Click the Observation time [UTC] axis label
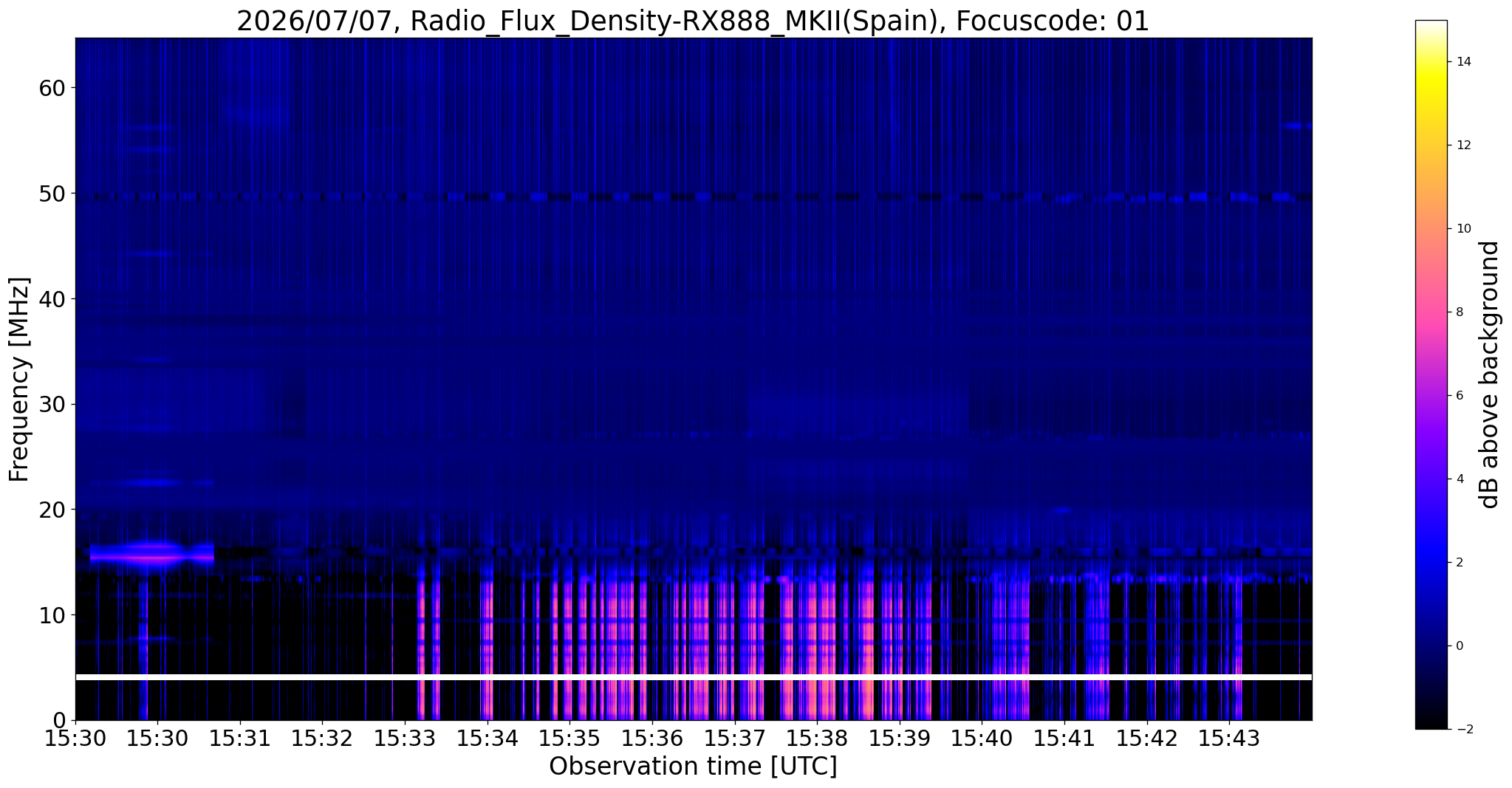 (x=693, y=767)
